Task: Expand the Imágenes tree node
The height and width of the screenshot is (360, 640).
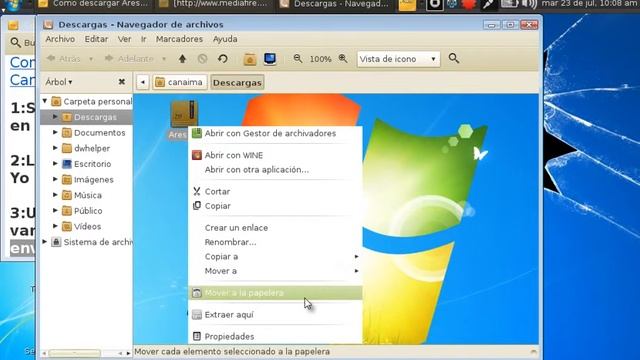Action: (55, 179)
